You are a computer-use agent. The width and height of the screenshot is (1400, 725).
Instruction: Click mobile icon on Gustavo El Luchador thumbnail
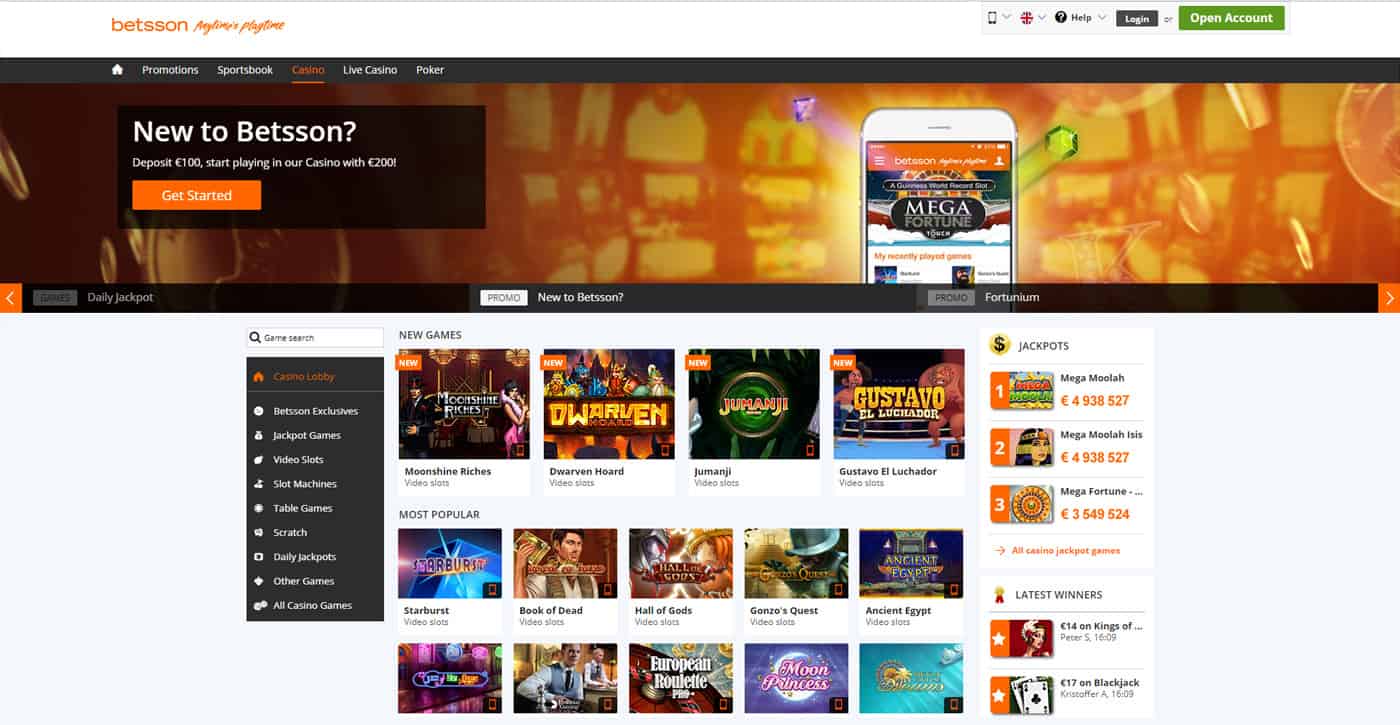[x=954, y=450]
